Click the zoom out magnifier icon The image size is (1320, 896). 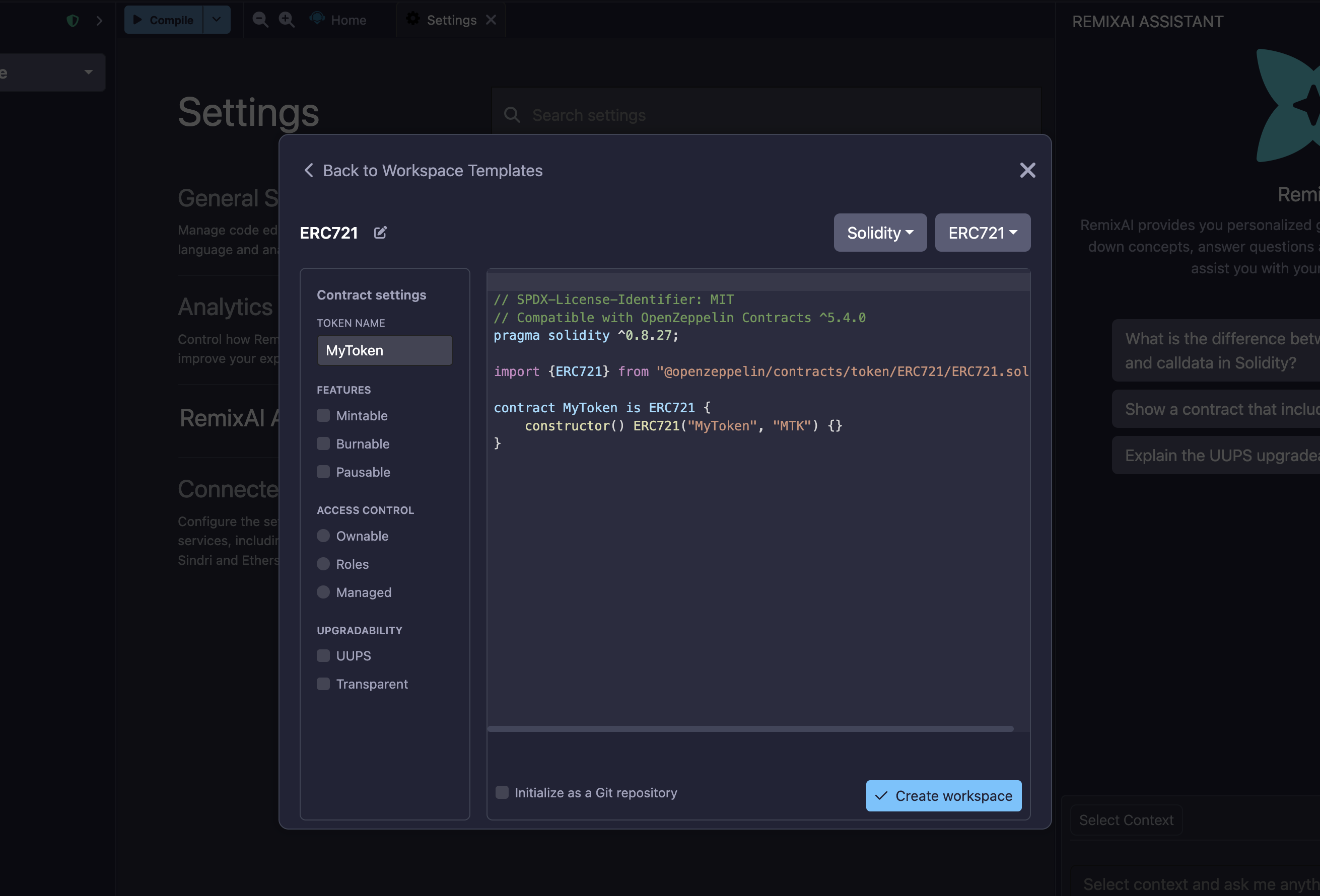(260, 20)
